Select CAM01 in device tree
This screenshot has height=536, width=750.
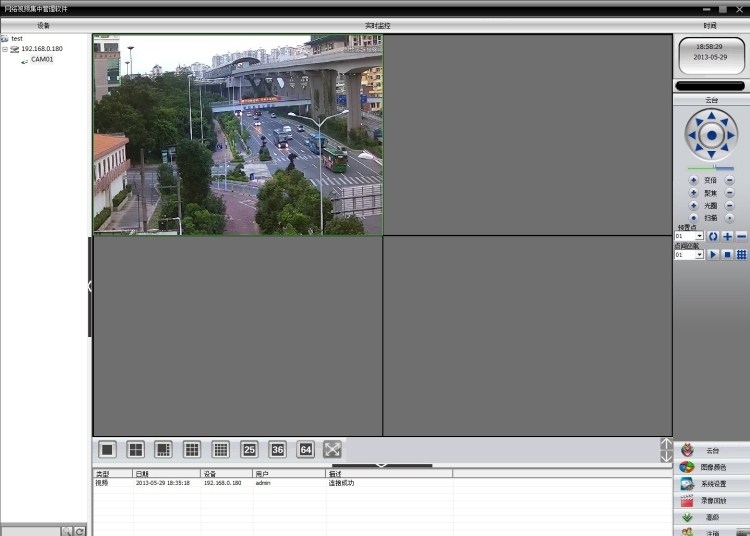click(41, 60)
